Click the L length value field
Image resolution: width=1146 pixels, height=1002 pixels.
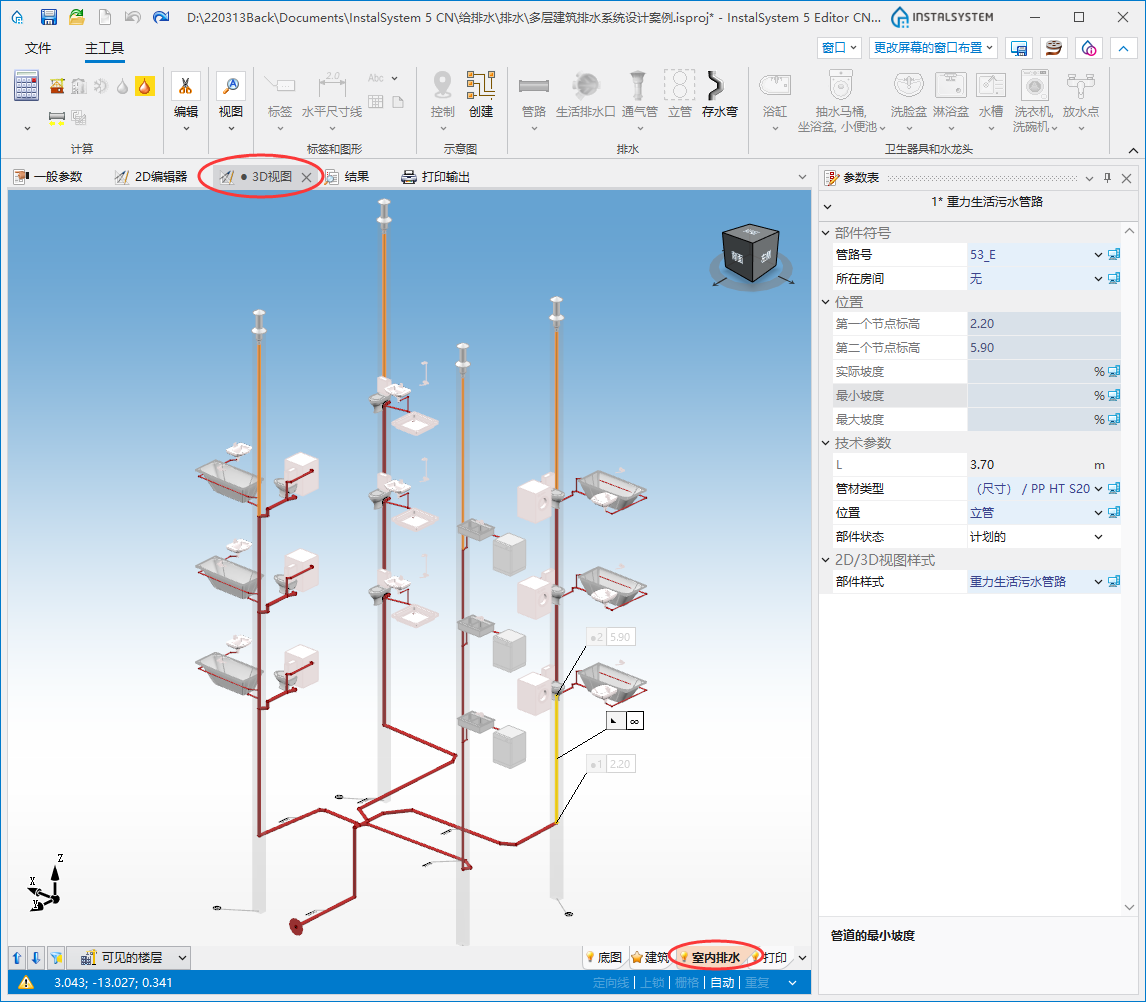pos(1030,465)
